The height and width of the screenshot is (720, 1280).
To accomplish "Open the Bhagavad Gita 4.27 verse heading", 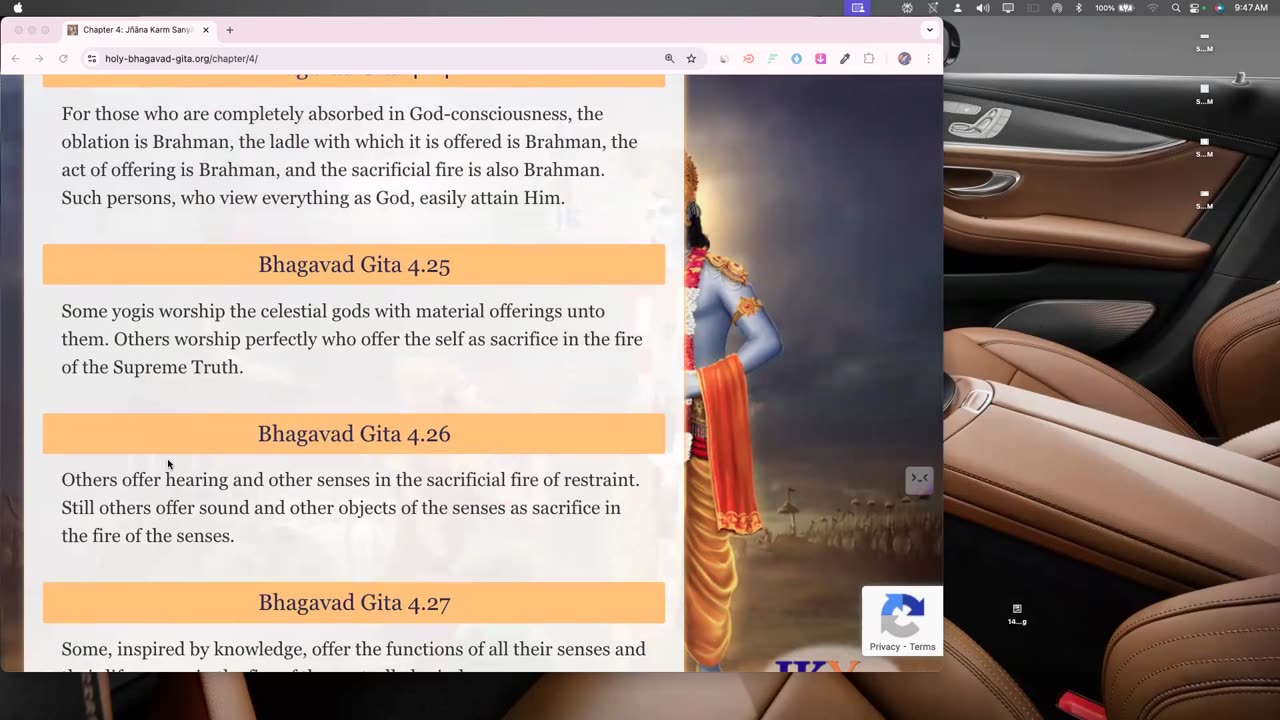I will coord(354,603).
